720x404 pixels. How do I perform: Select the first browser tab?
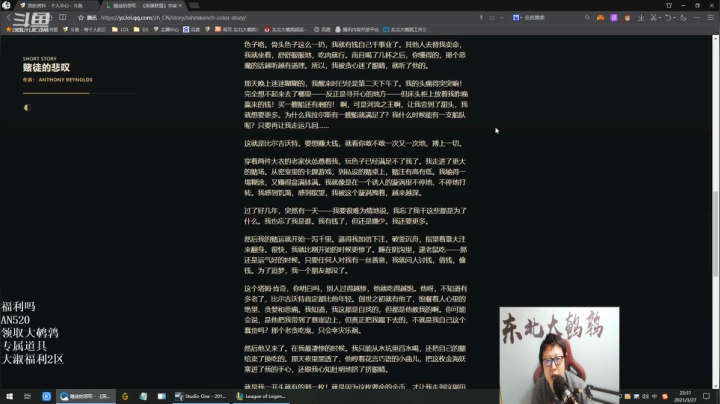(x=56, y=6)
